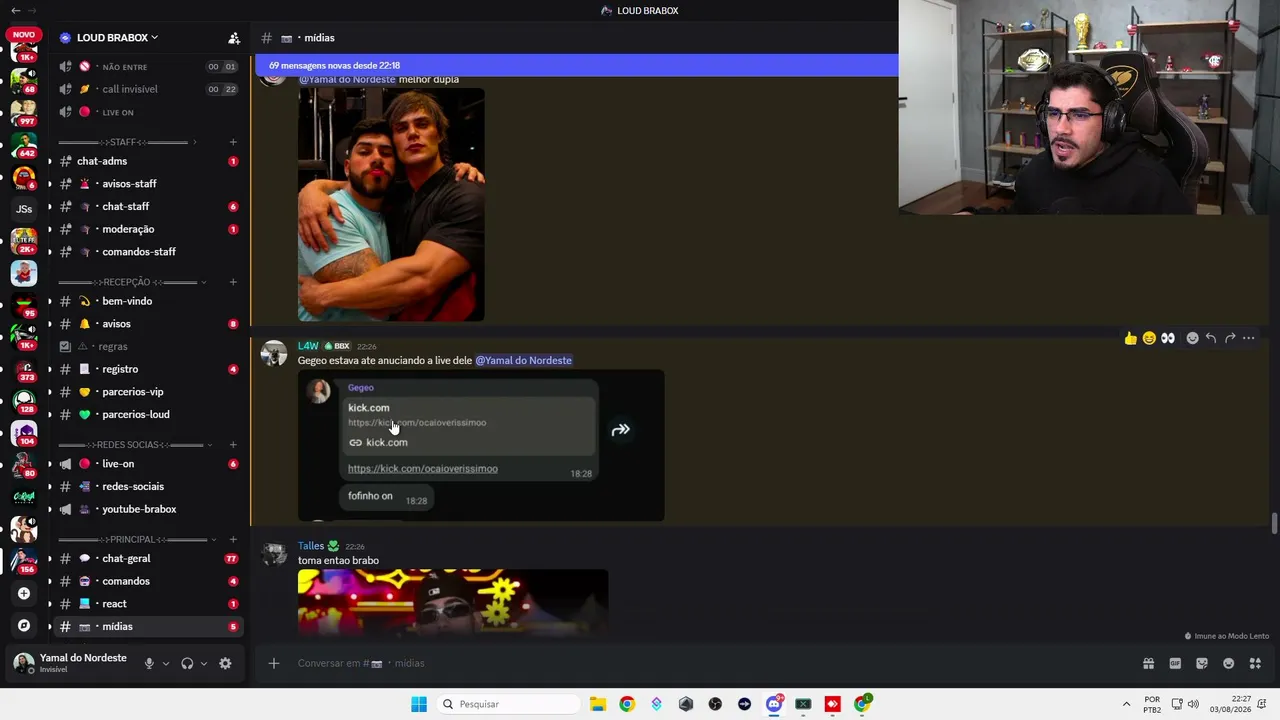1280x720 pixels.
Task: Open microphone input options chevron
Action: 166,663
